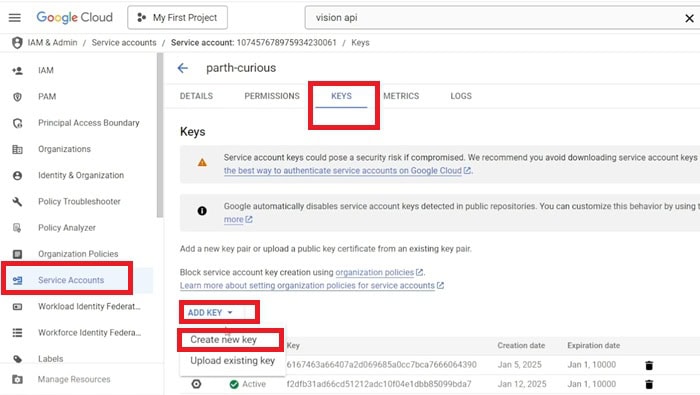Open IAM in the sidebar
This screenshot has width=700, height=395.
[x=46, y=71]
